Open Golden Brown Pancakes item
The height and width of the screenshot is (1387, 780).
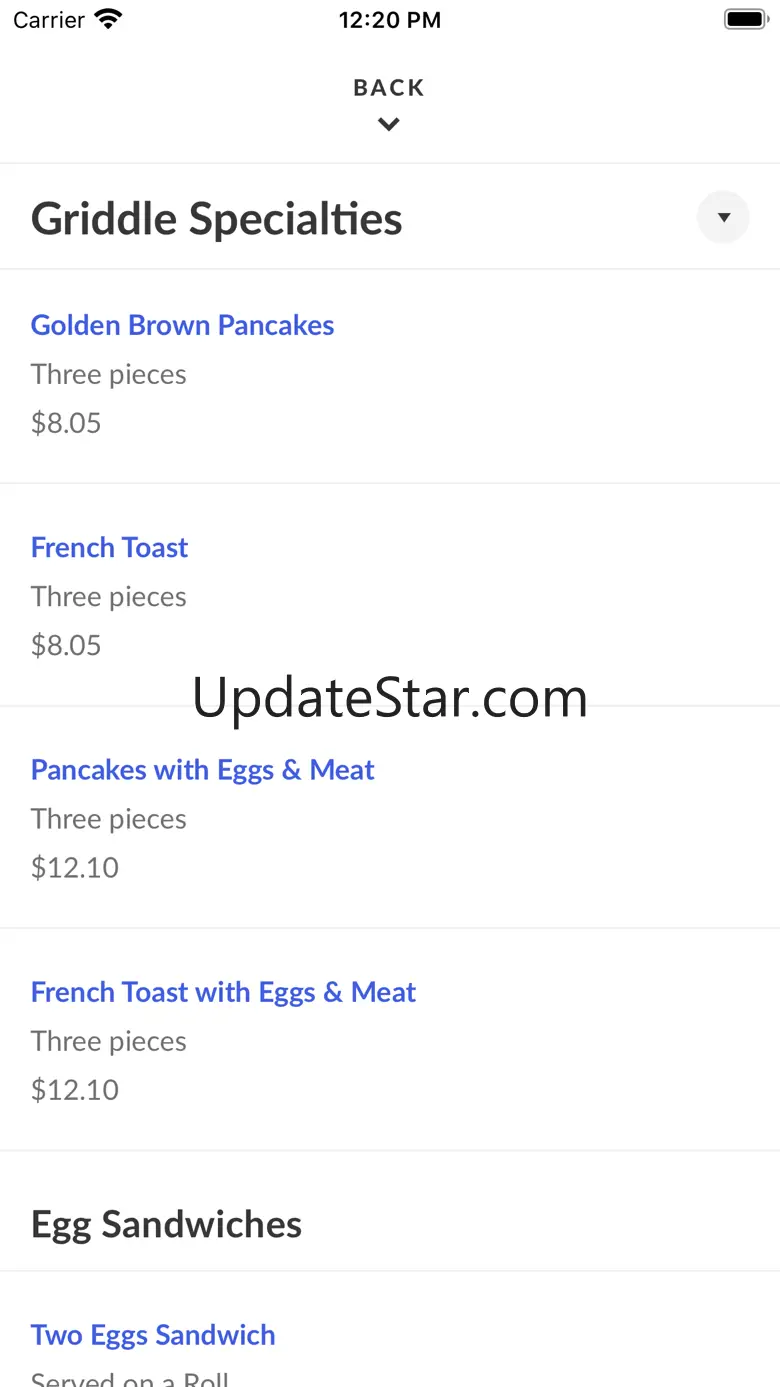tap(182, 325)
